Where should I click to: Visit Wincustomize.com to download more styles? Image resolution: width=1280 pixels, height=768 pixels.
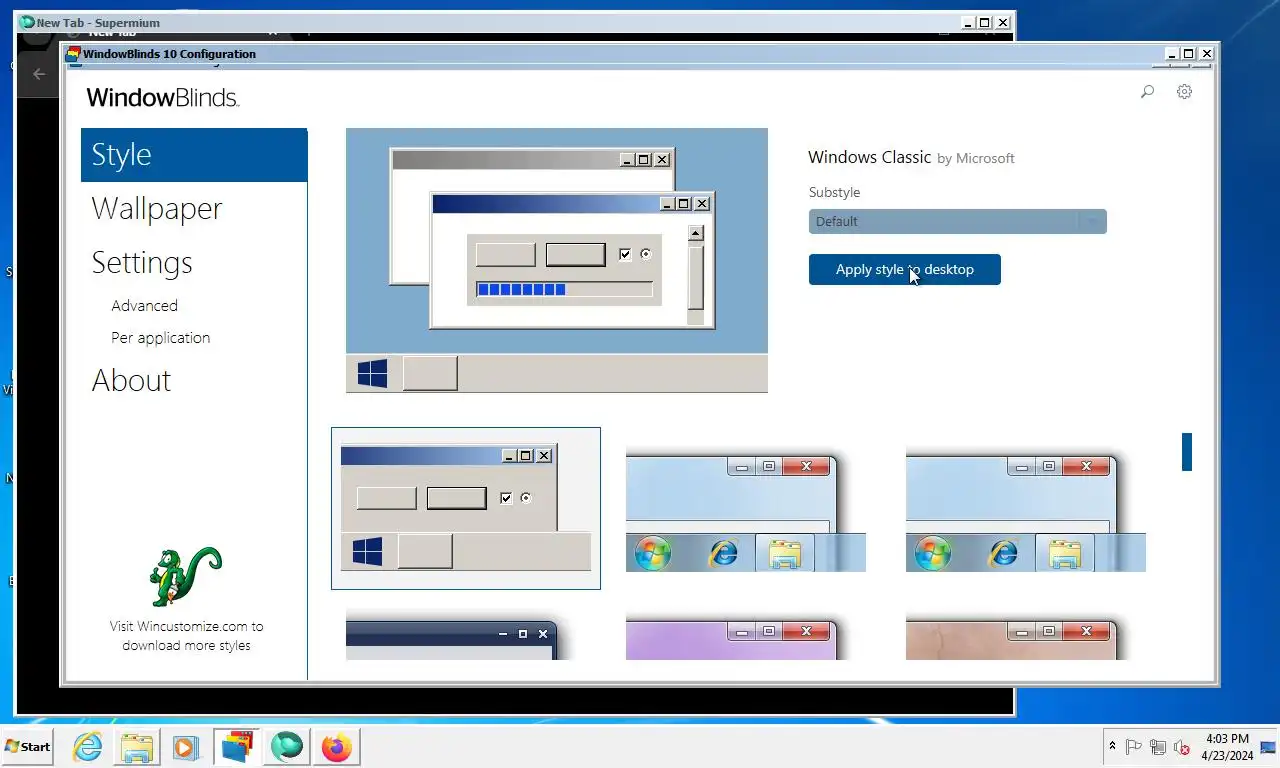point(186,636)
